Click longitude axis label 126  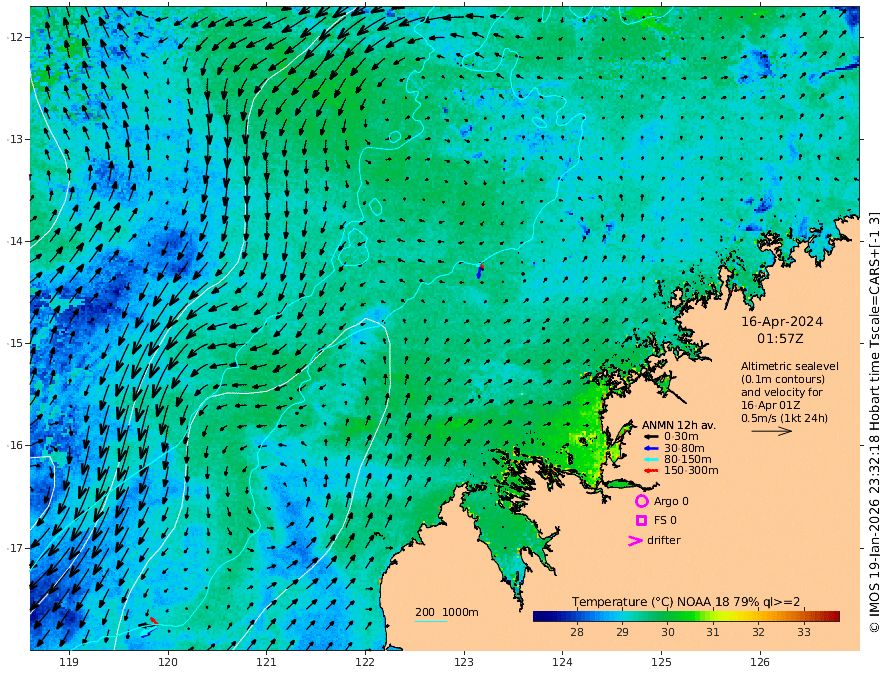tap(760, 663)
